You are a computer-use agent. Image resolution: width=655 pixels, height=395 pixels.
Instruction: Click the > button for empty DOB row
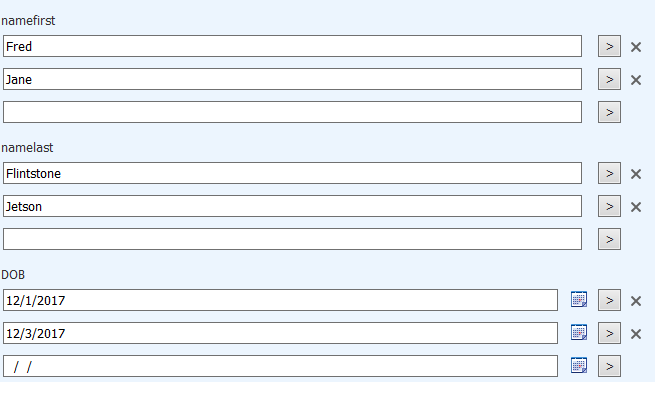click(609, 366)
